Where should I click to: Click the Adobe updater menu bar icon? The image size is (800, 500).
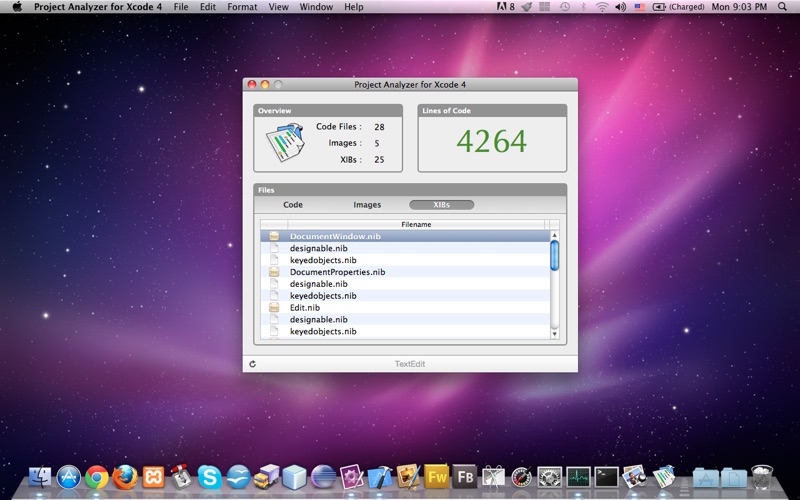click(x=505, y=7)
